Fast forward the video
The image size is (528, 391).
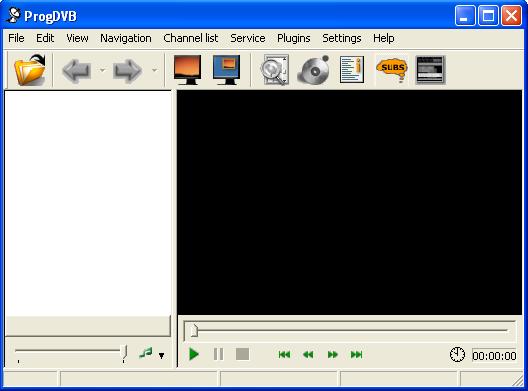tap(332, 355)
